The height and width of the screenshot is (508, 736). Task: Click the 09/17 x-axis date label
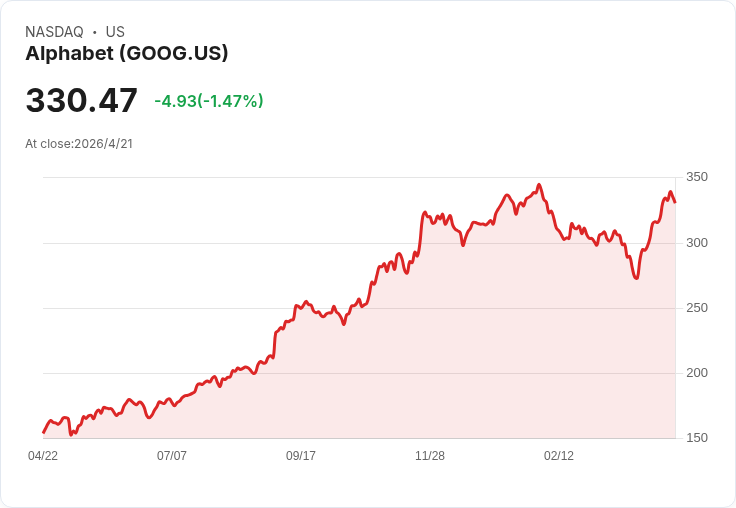301,456
